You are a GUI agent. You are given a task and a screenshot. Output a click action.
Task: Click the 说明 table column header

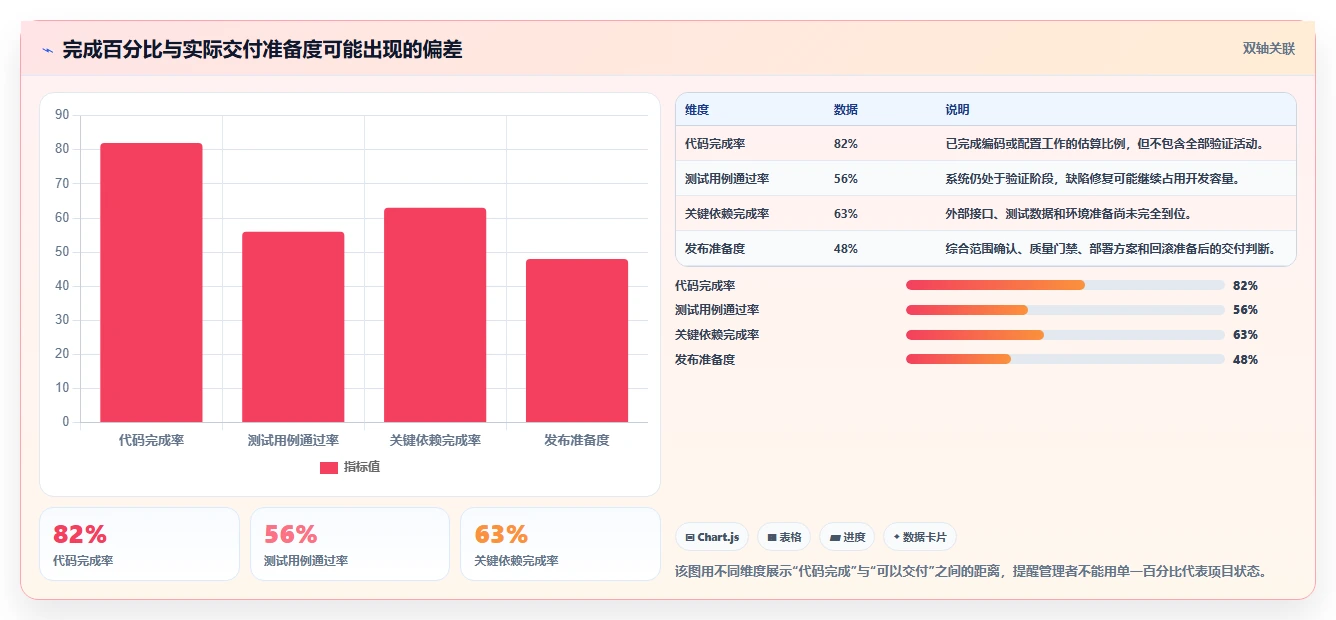click(957, 110)
